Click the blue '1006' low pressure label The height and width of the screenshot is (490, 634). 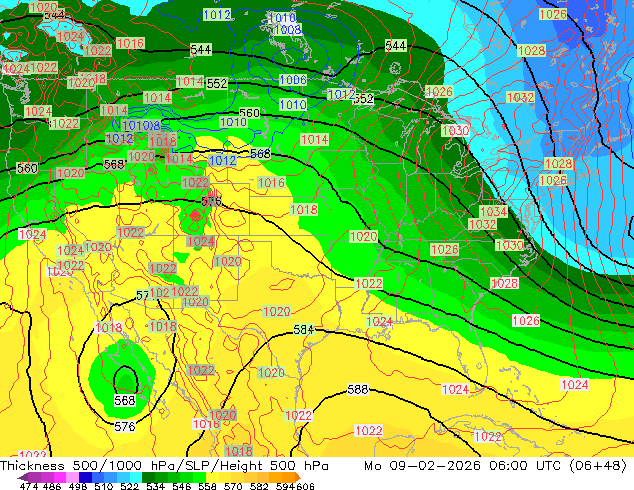pyautogui.click(x=293, y=80)
